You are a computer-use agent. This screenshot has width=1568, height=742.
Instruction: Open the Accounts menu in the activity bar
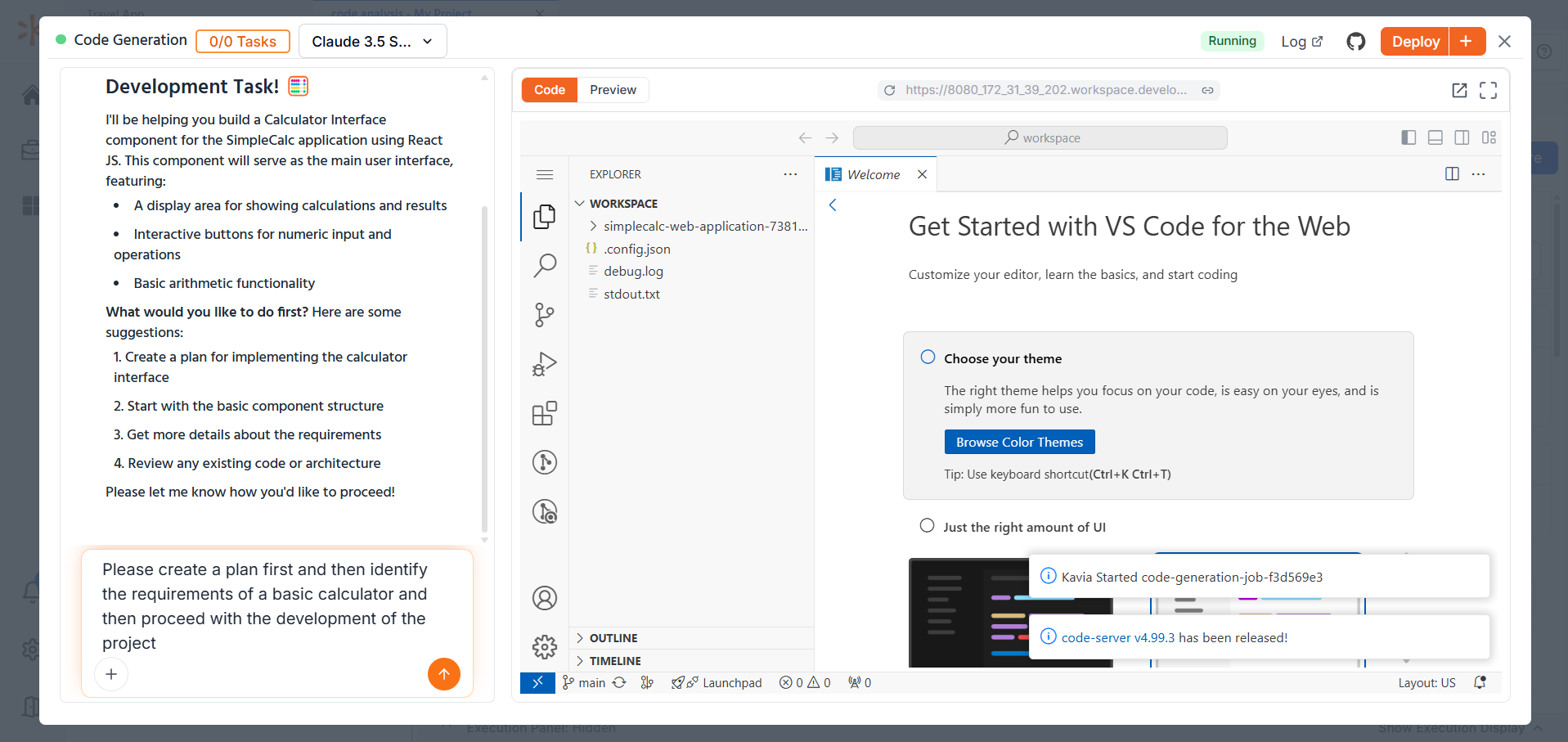(545, 598)
